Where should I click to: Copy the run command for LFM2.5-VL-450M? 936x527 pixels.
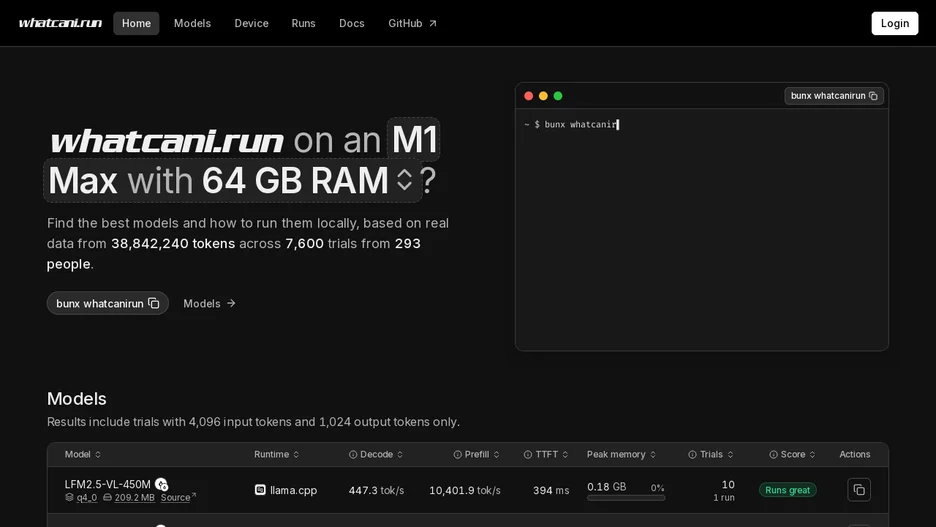coord(858,489)
